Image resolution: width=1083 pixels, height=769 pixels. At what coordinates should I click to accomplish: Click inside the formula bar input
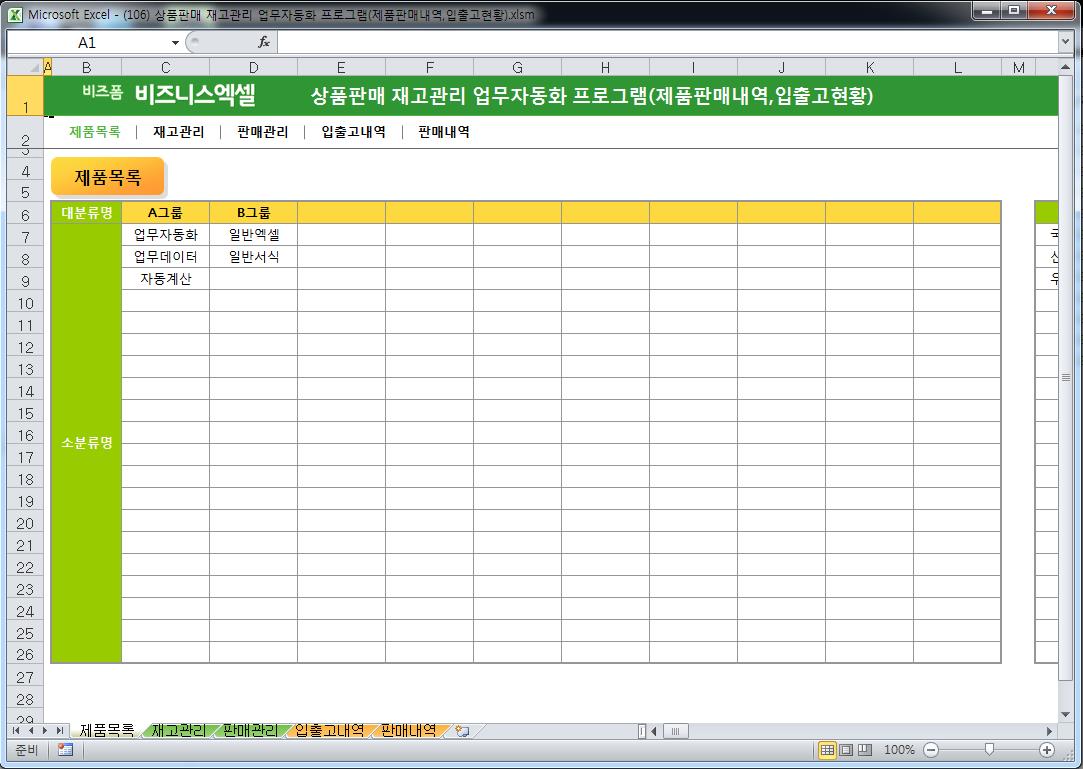coord(667,43)
